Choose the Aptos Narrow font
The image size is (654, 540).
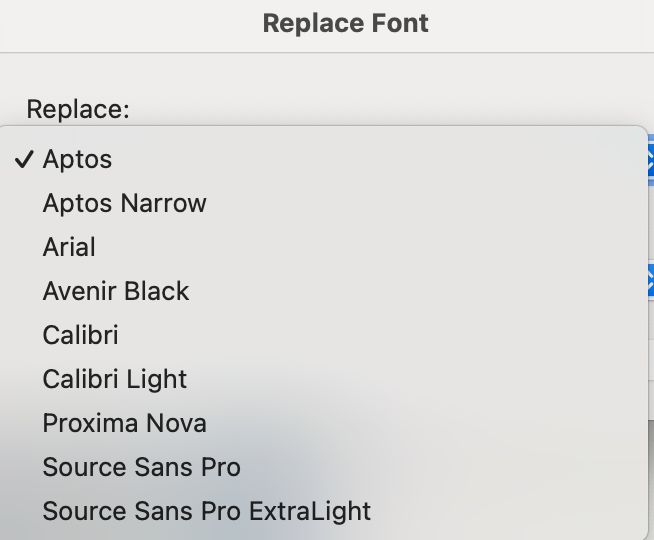pos(124,203)
